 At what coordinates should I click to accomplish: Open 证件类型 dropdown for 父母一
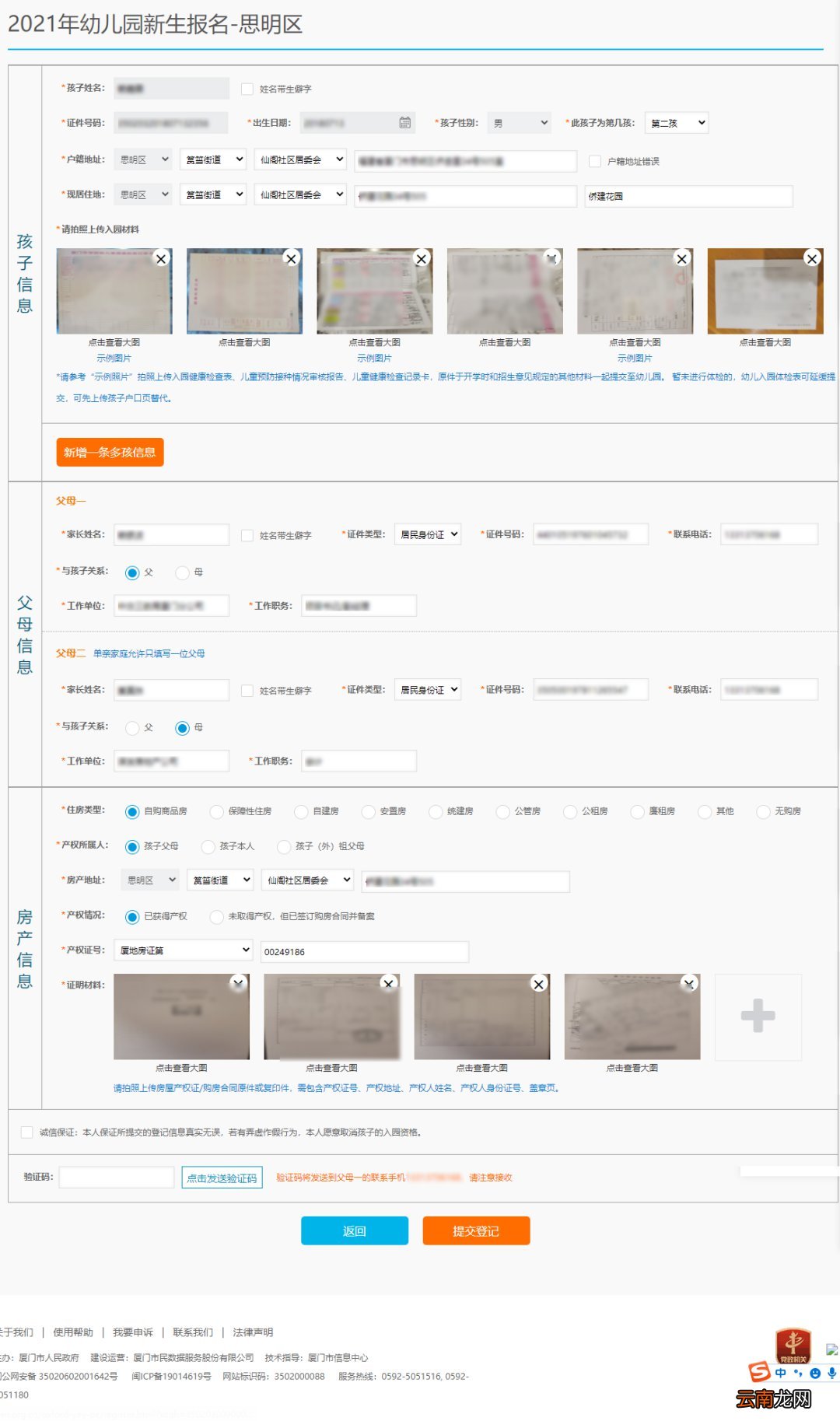click(428, 534)
